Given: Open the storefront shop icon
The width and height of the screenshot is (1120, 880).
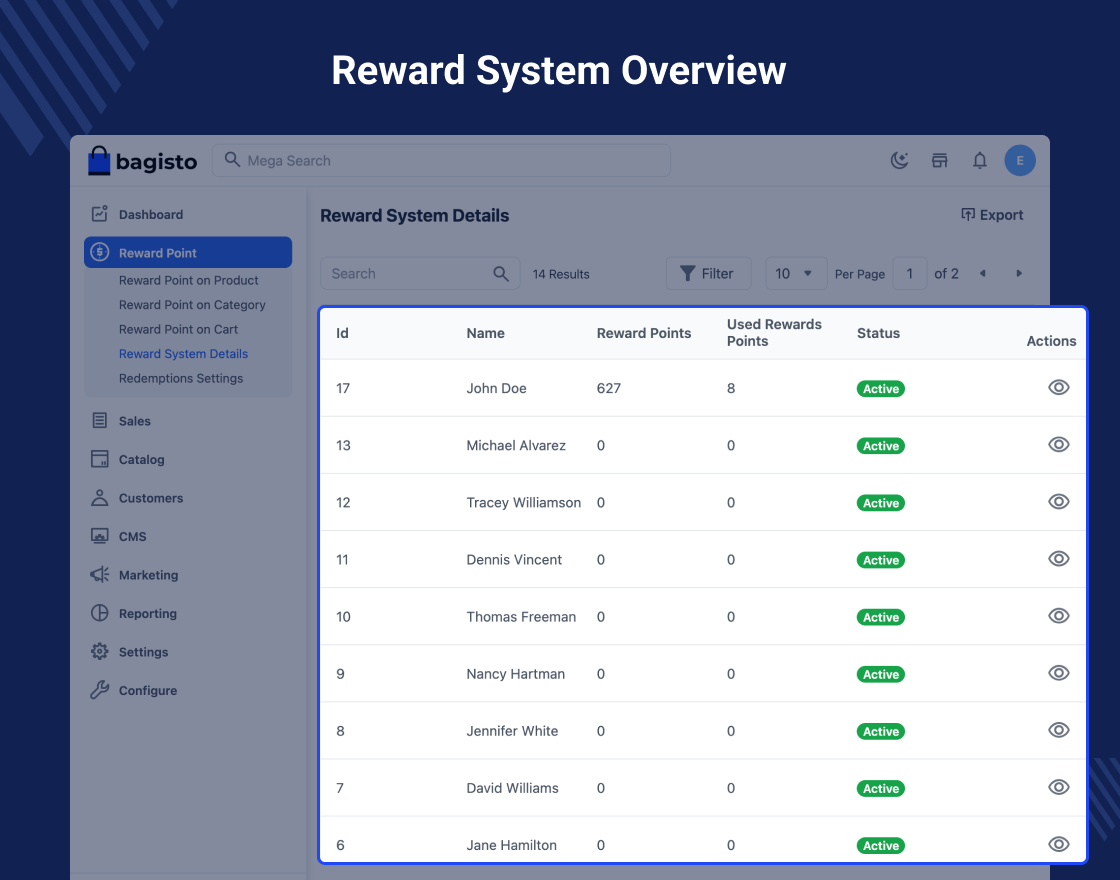Looking at the screenshot, I should tap(939, 161).
